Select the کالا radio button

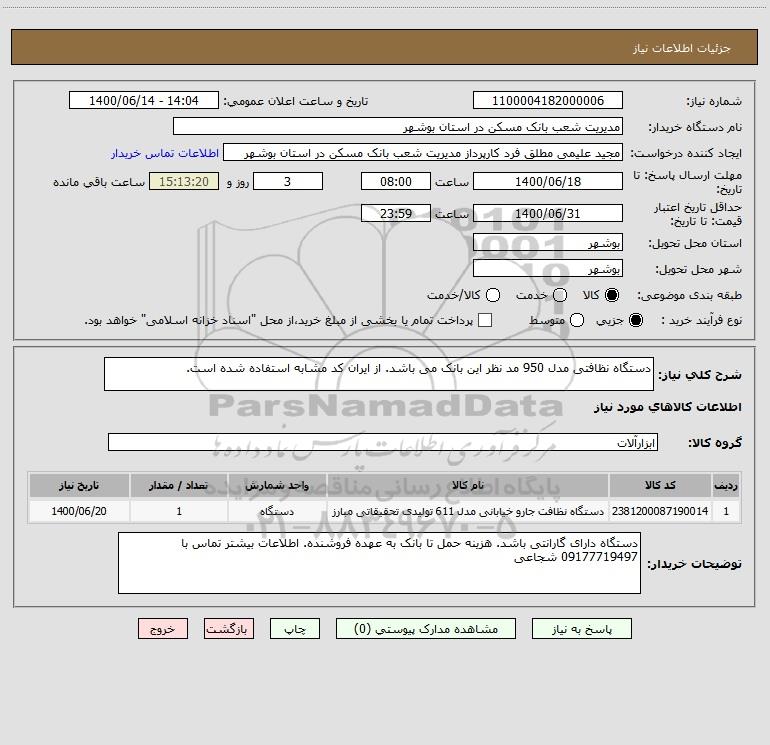[612, 295]
